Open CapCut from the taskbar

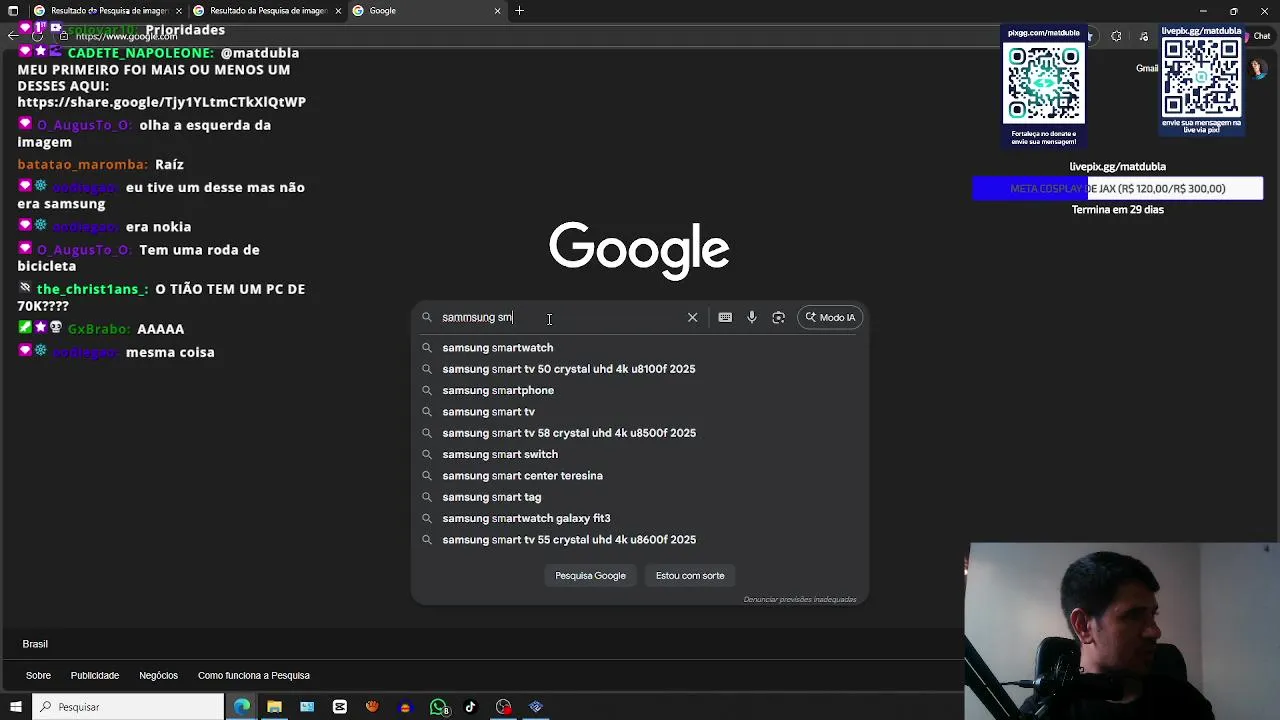click(x=340, y=707)
